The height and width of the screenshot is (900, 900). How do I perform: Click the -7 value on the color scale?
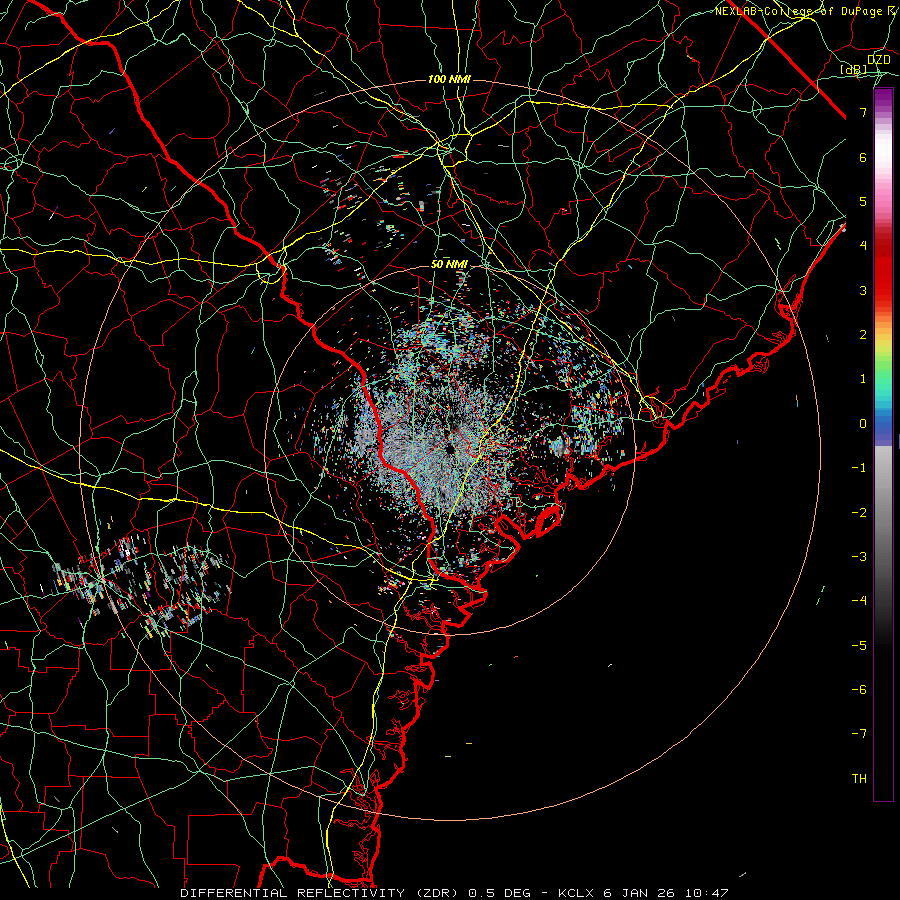859,734
